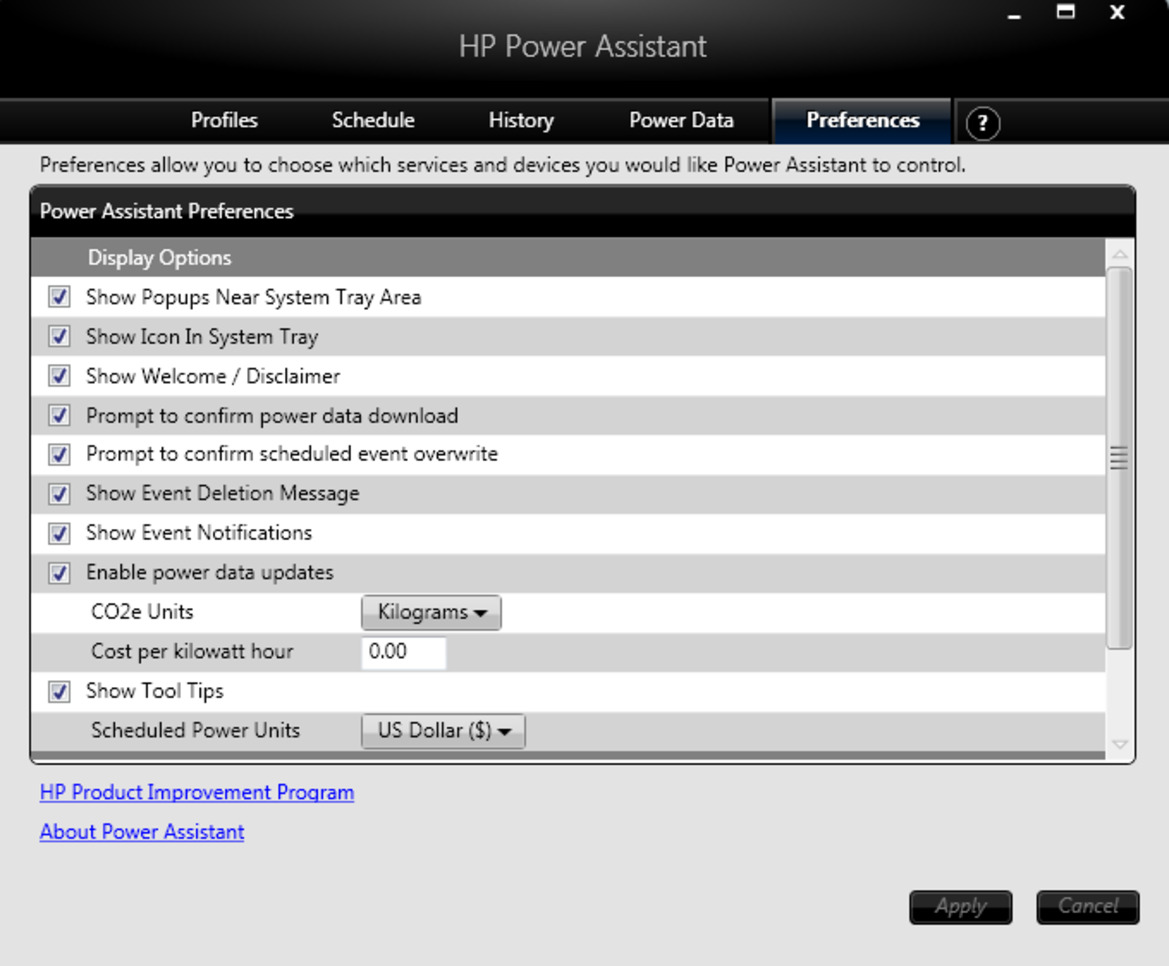
Task: Switch to the Profiles tab
Action: [224, 121]
